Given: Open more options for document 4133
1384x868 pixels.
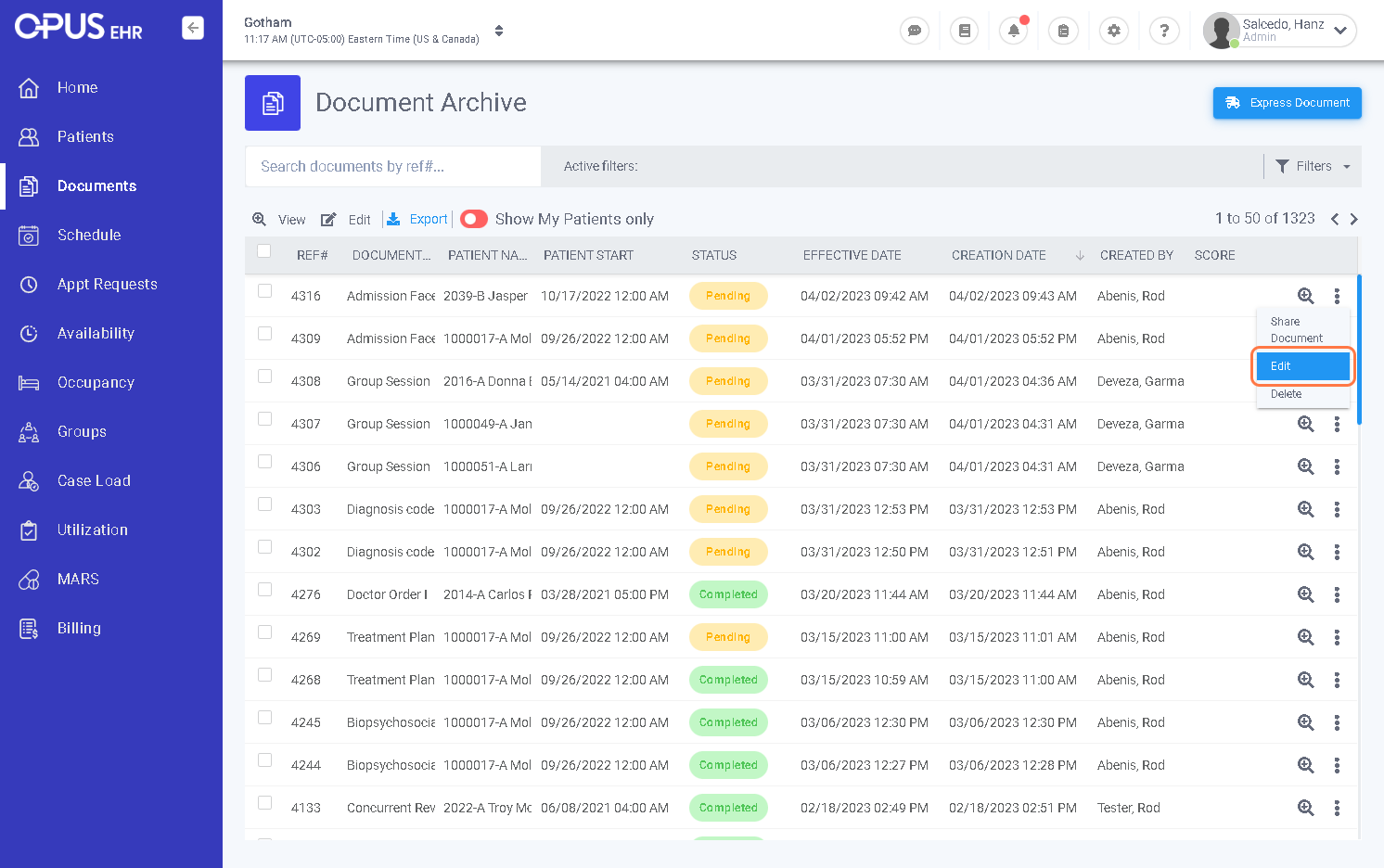Looking at the screenshot, I should (x=1337, y=808).
